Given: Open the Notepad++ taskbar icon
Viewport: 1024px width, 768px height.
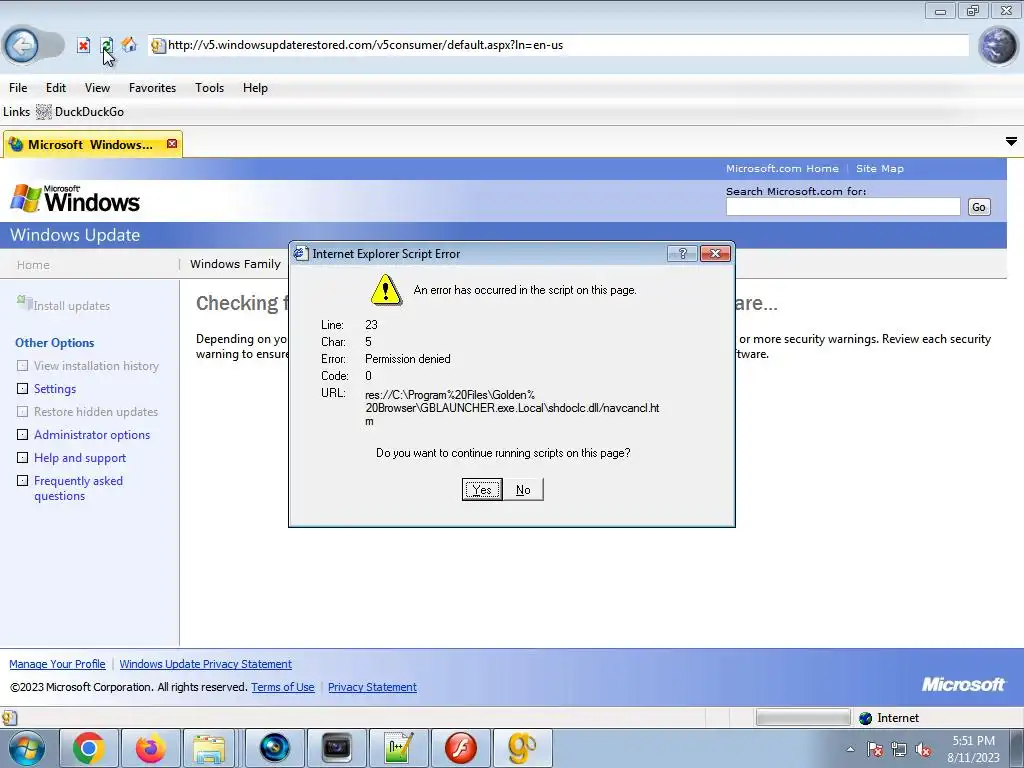Looking at the screenshot, I should pos(398,748).
